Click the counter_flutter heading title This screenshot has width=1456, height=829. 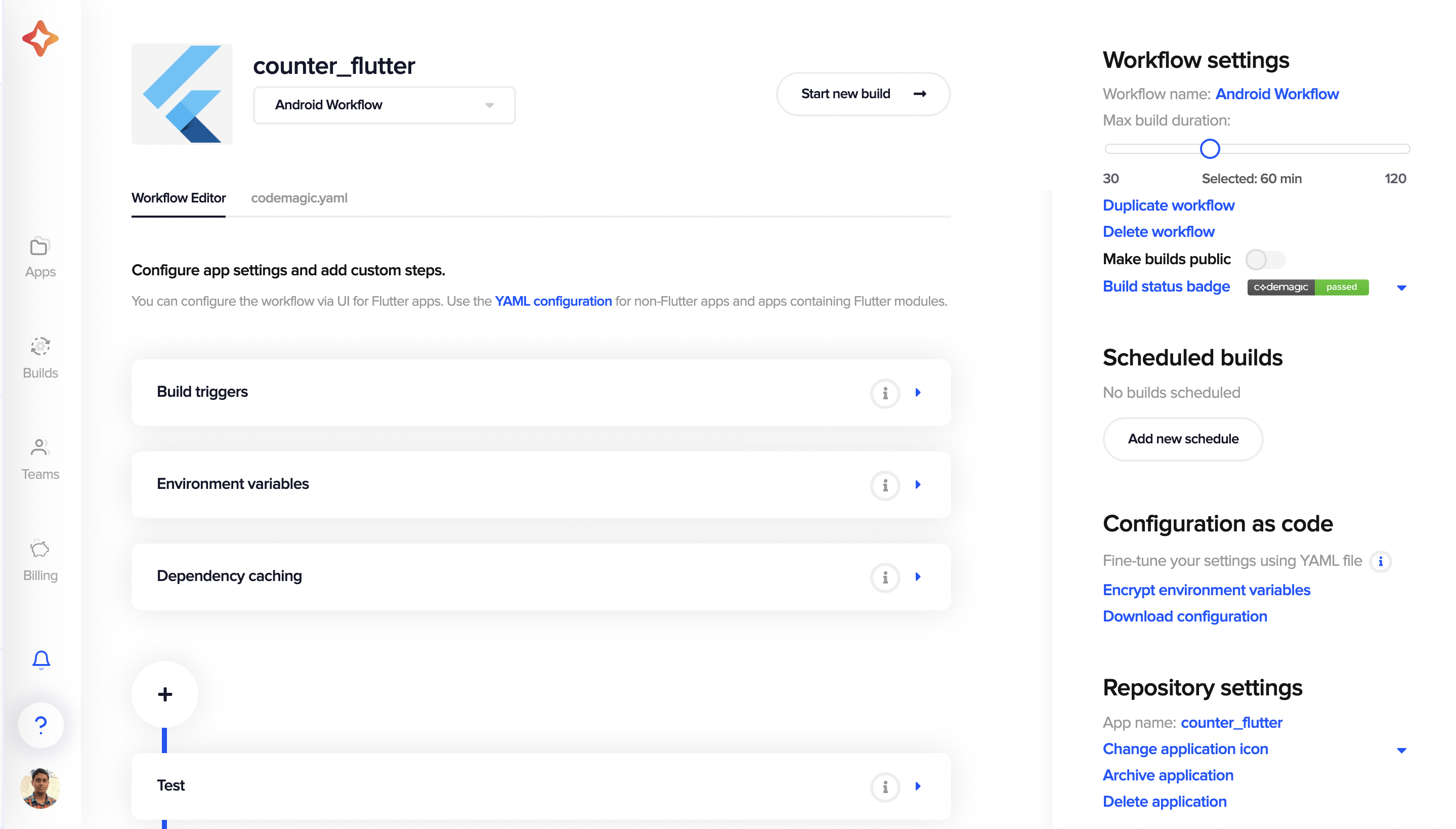click(334, 66)
